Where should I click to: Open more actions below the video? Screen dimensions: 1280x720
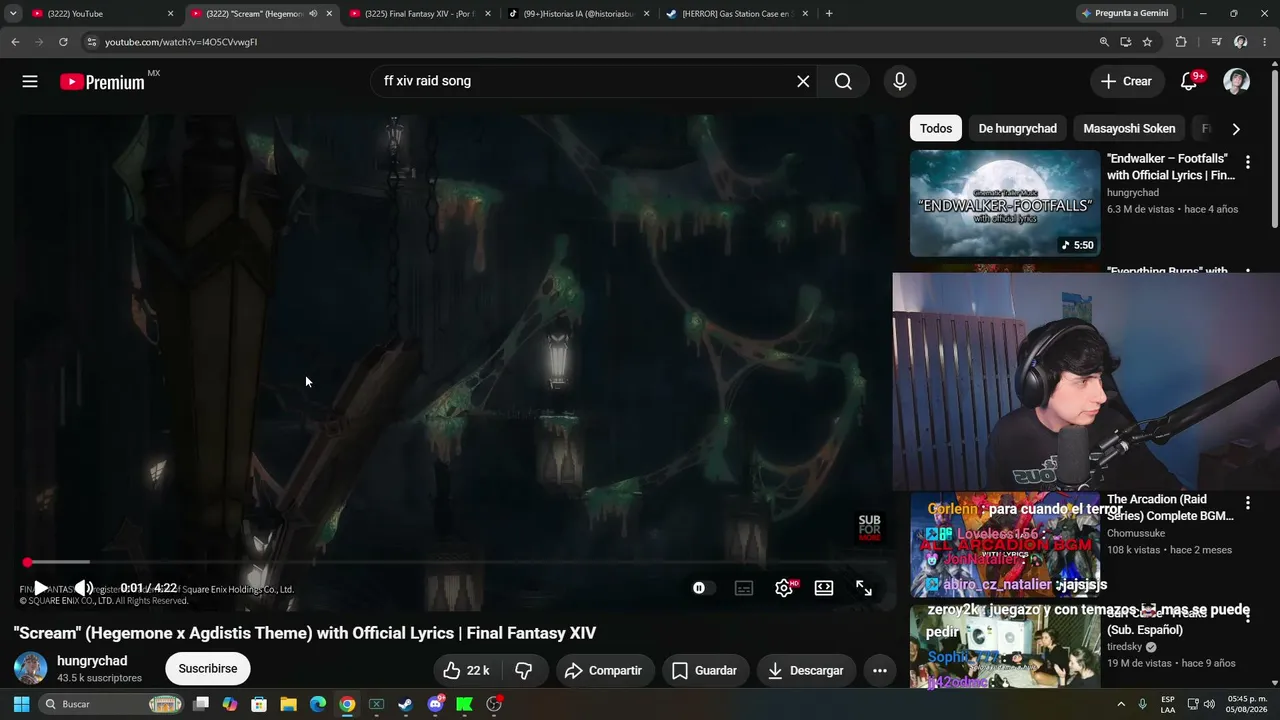(x=880, y=670)
